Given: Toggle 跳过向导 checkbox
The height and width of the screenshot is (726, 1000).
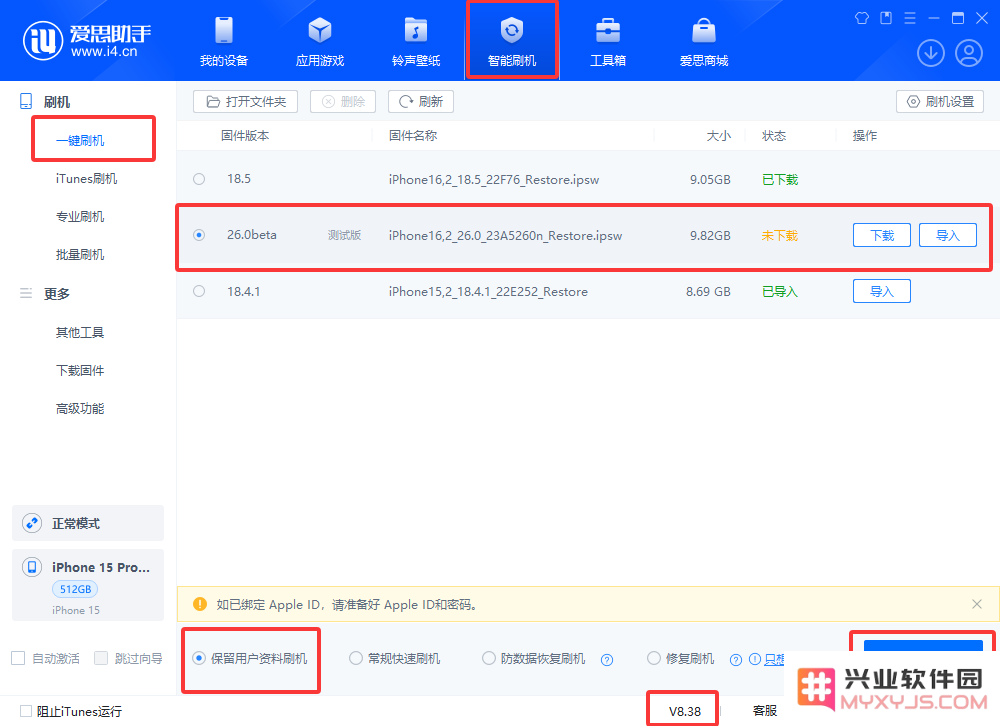Looking at the screenshot, I should 101,658.
